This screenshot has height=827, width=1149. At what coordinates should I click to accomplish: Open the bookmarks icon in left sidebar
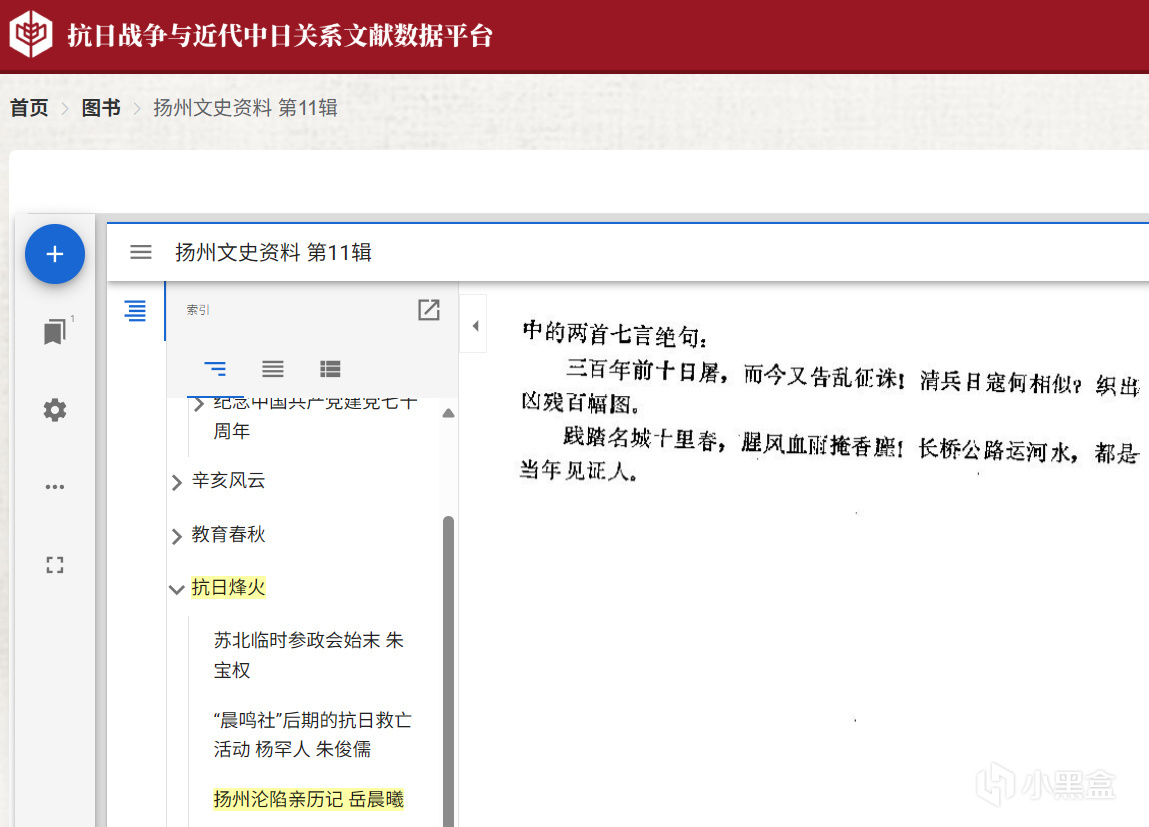point(55,332)
